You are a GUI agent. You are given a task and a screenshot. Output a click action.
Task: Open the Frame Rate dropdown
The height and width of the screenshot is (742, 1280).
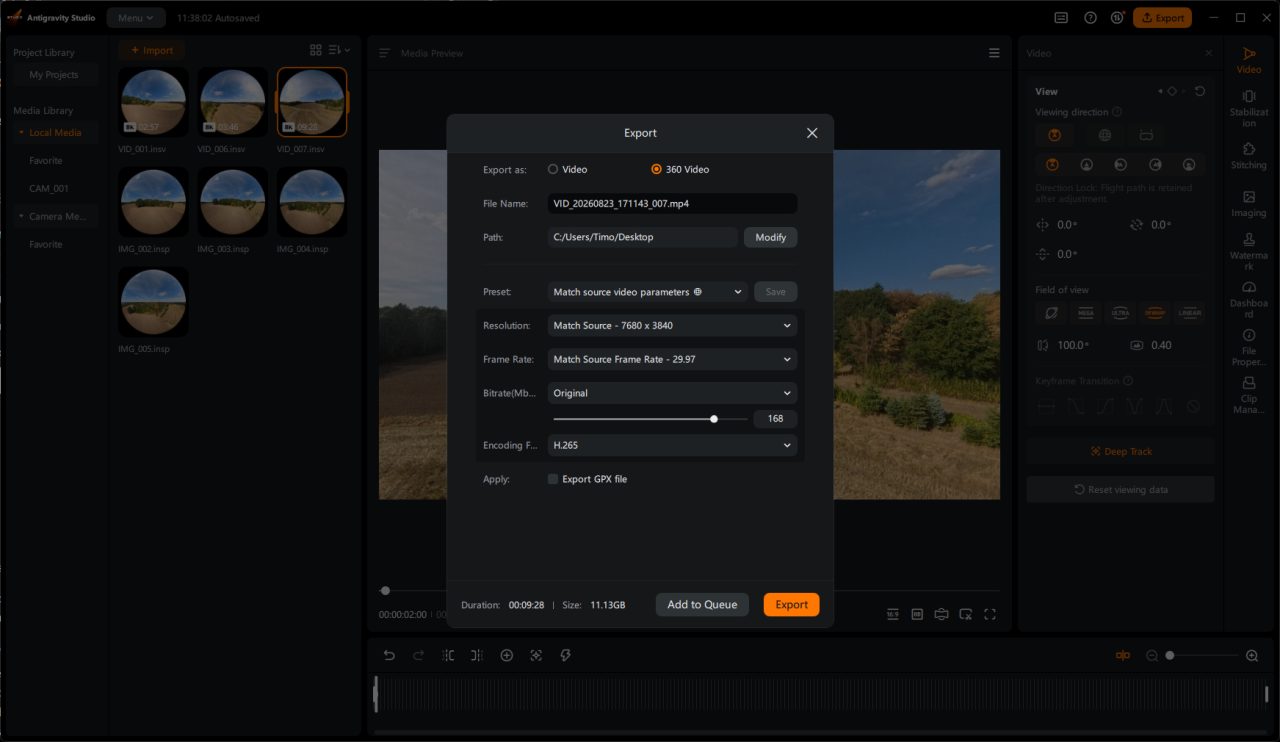coord(672,359)
